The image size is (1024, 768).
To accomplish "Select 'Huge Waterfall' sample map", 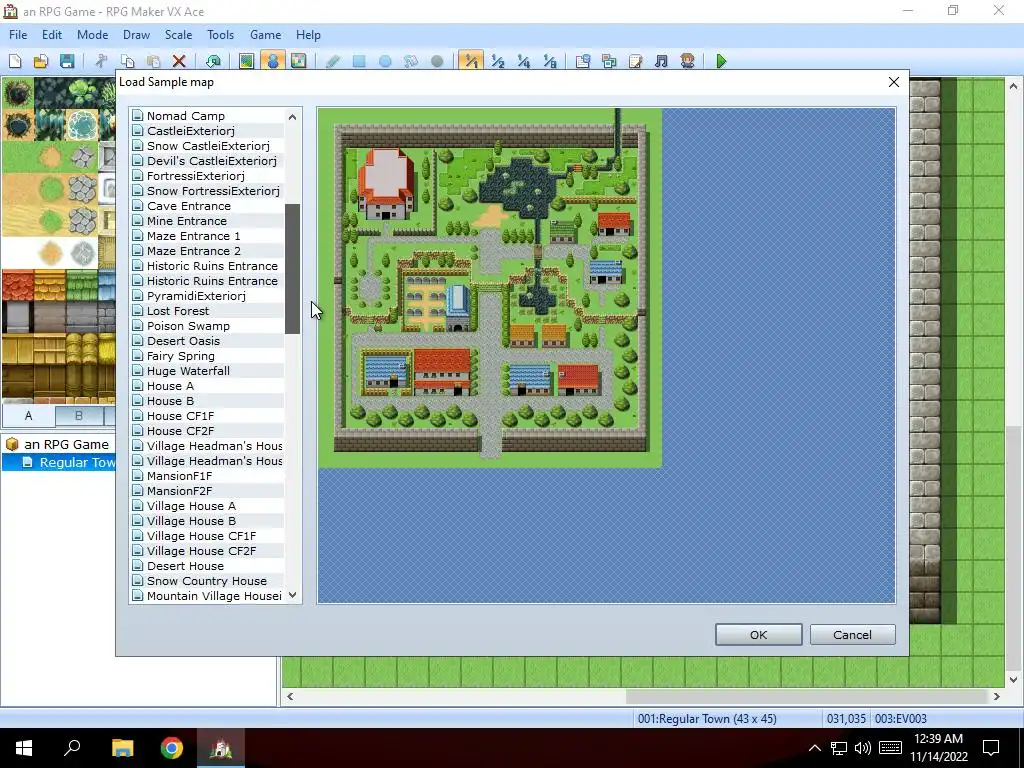I will (x=188, y=371).
